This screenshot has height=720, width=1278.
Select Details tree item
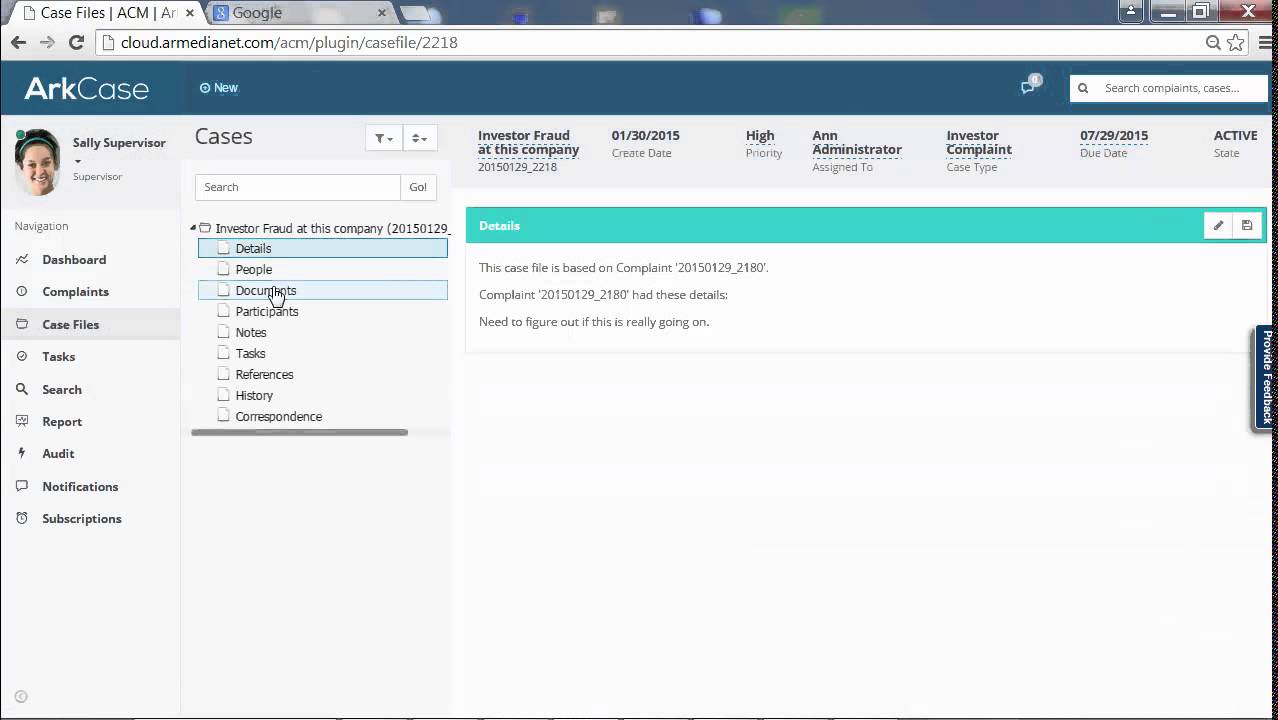click(x=323, y=249)
